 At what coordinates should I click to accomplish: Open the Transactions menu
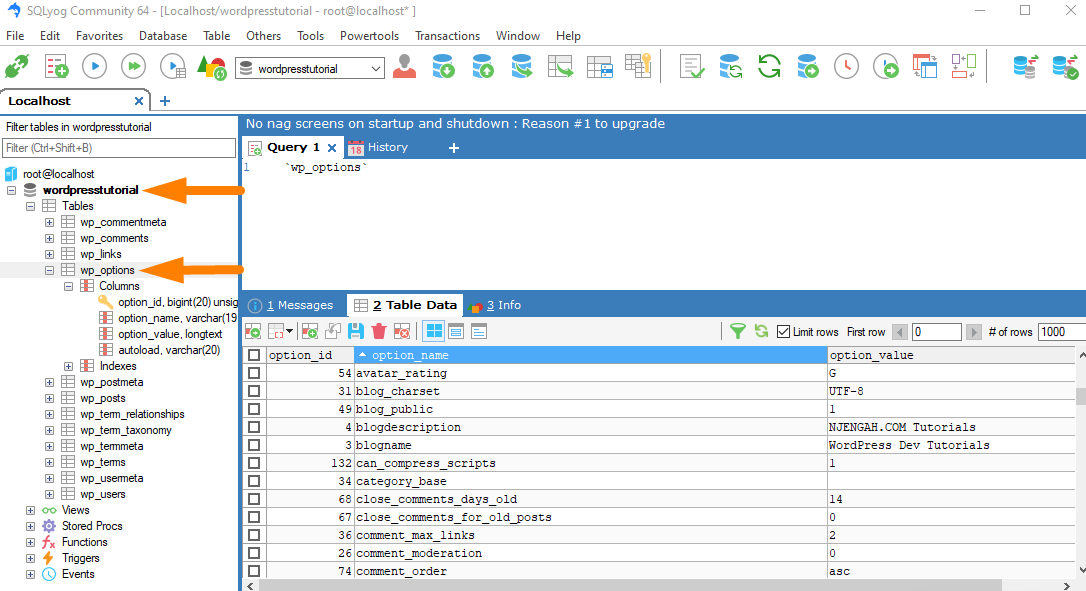point(447,35)
